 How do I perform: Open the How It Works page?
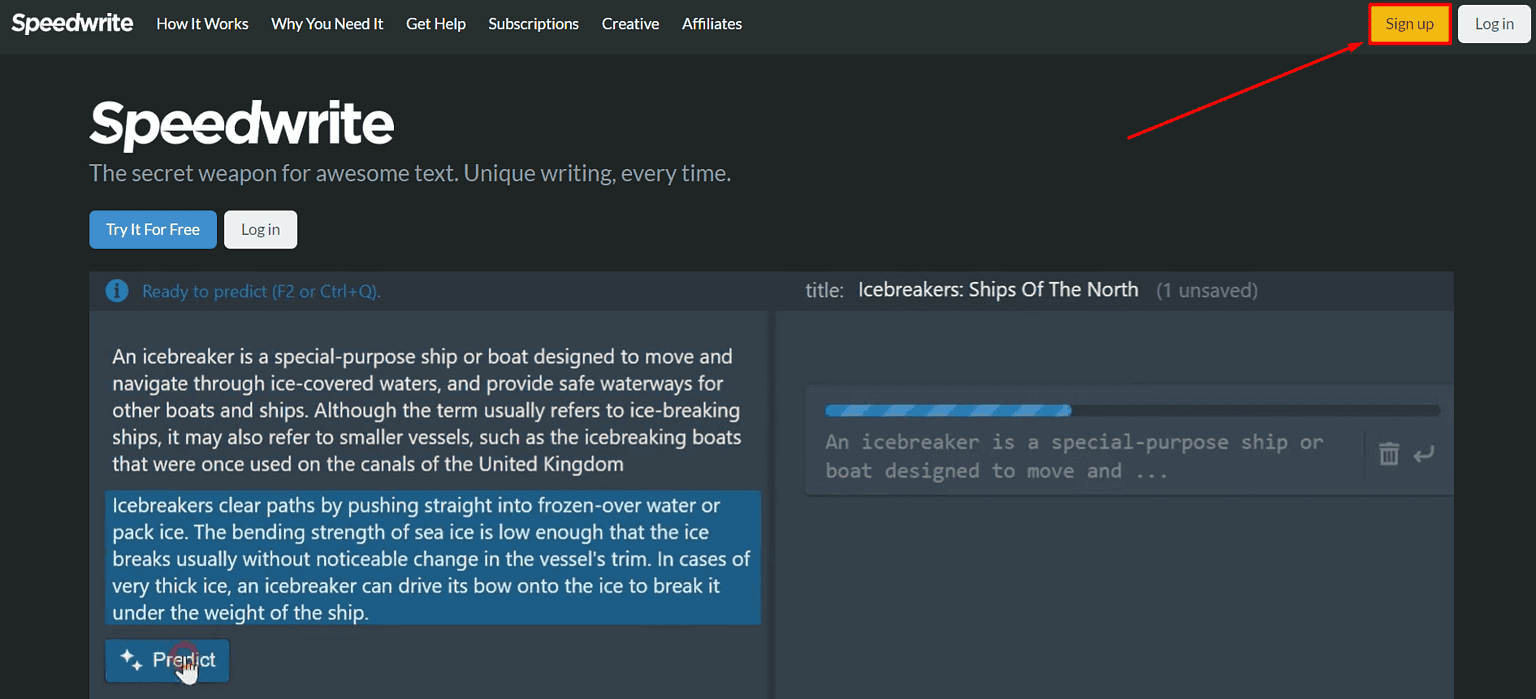(x=202, y=23)
